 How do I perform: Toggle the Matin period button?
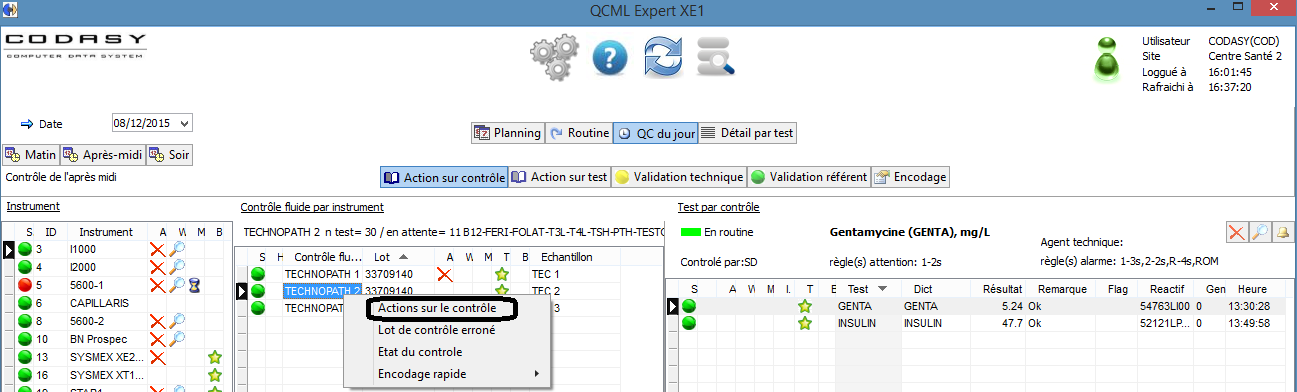click(31, 155)
